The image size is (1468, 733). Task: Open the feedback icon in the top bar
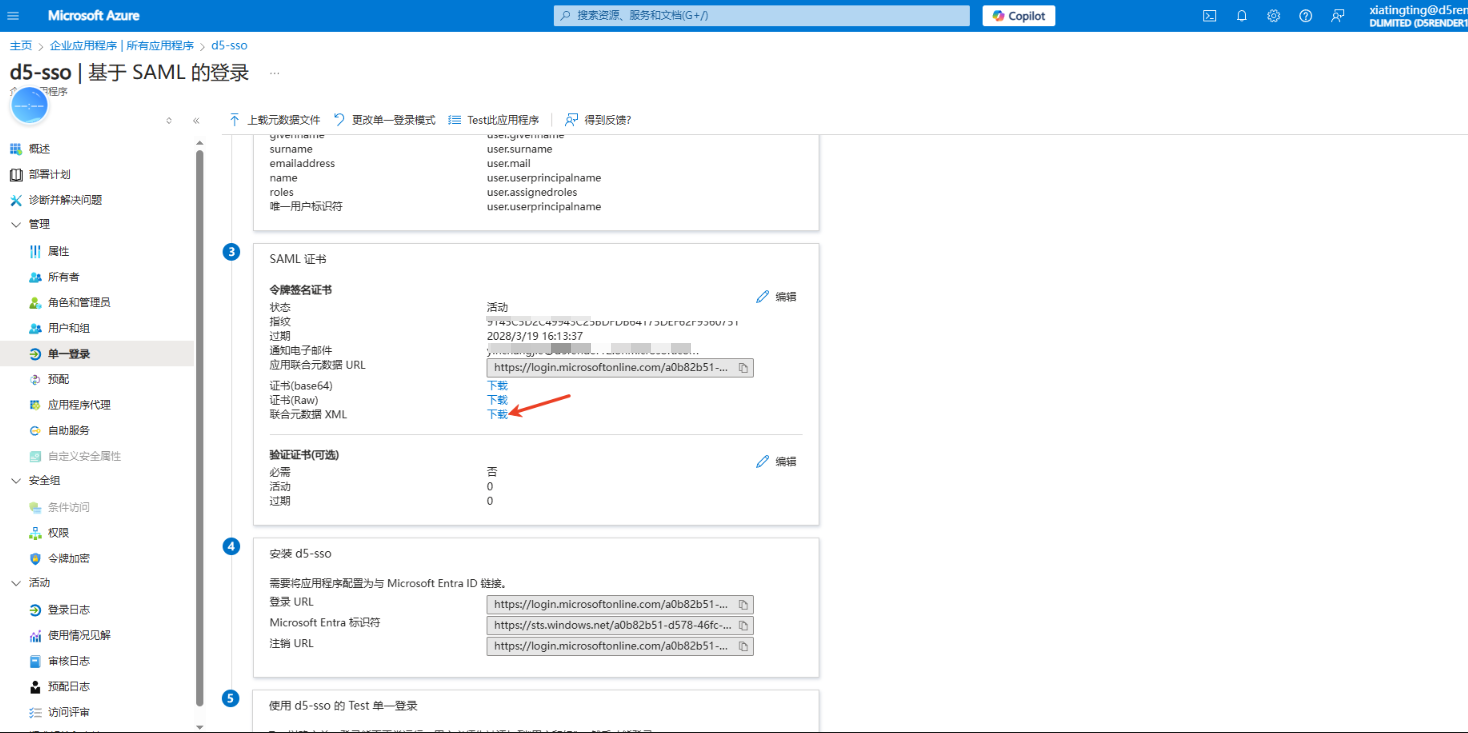(1337, 16)
